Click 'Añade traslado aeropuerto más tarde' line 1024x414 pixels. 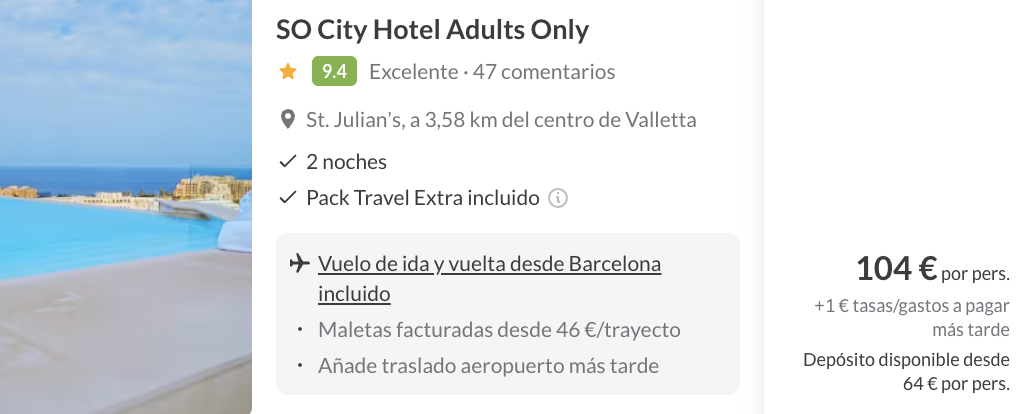[x=488, y=365]
